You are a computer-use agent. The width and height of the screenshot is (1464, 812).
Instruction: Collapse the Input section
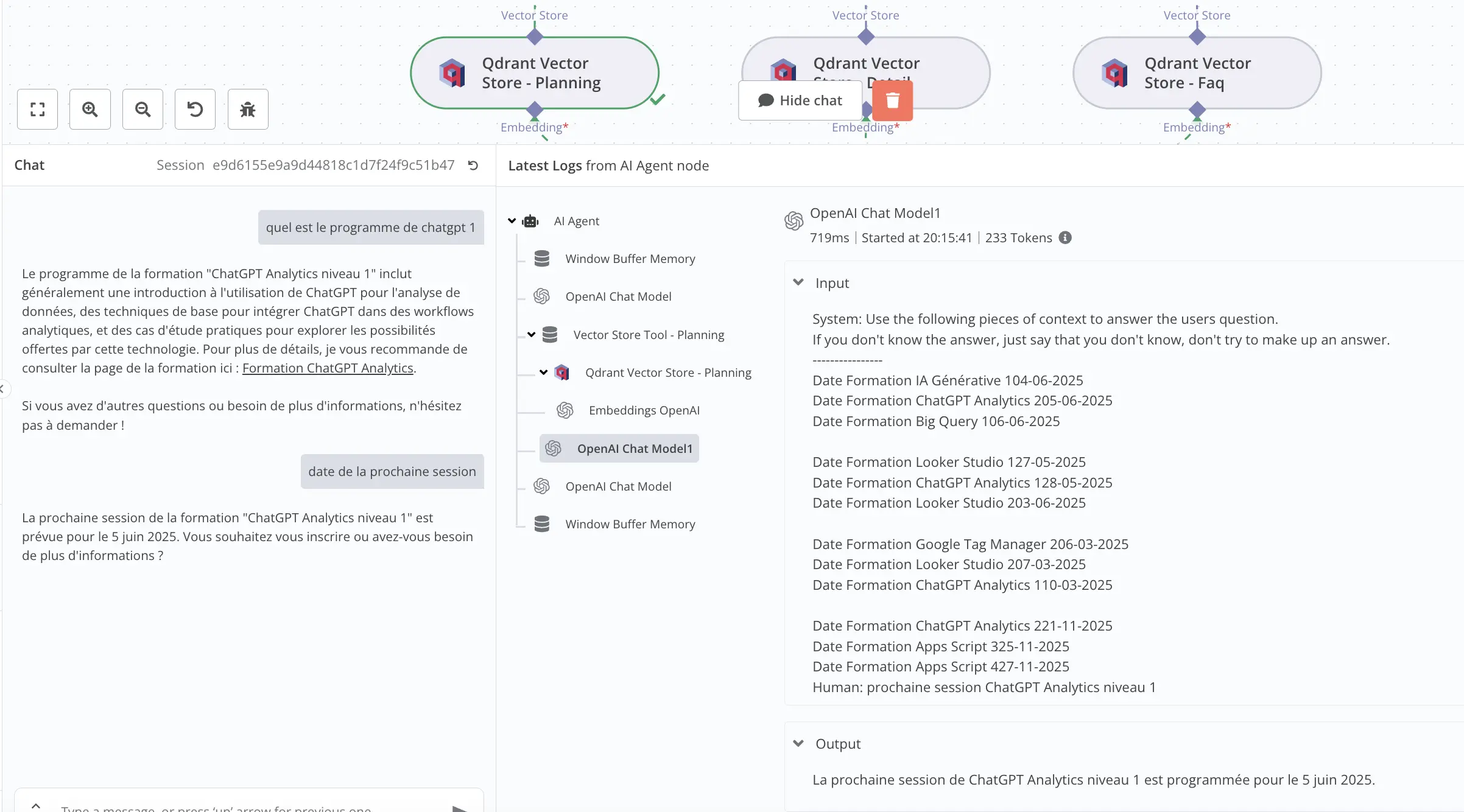[x=798, y=282]
